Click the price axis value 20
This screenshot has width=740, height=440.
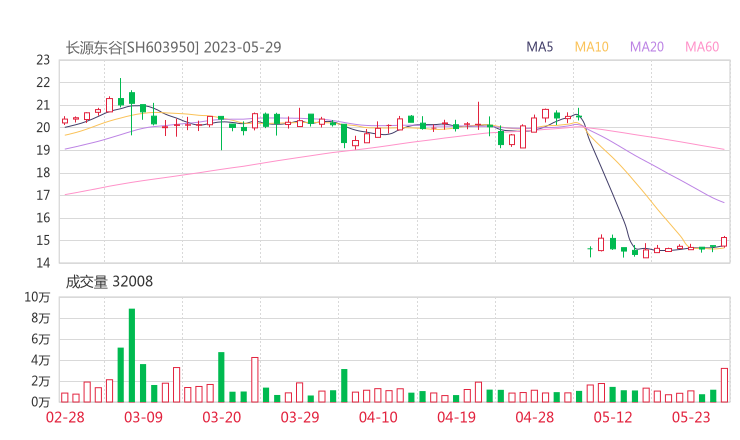[43, 127]
